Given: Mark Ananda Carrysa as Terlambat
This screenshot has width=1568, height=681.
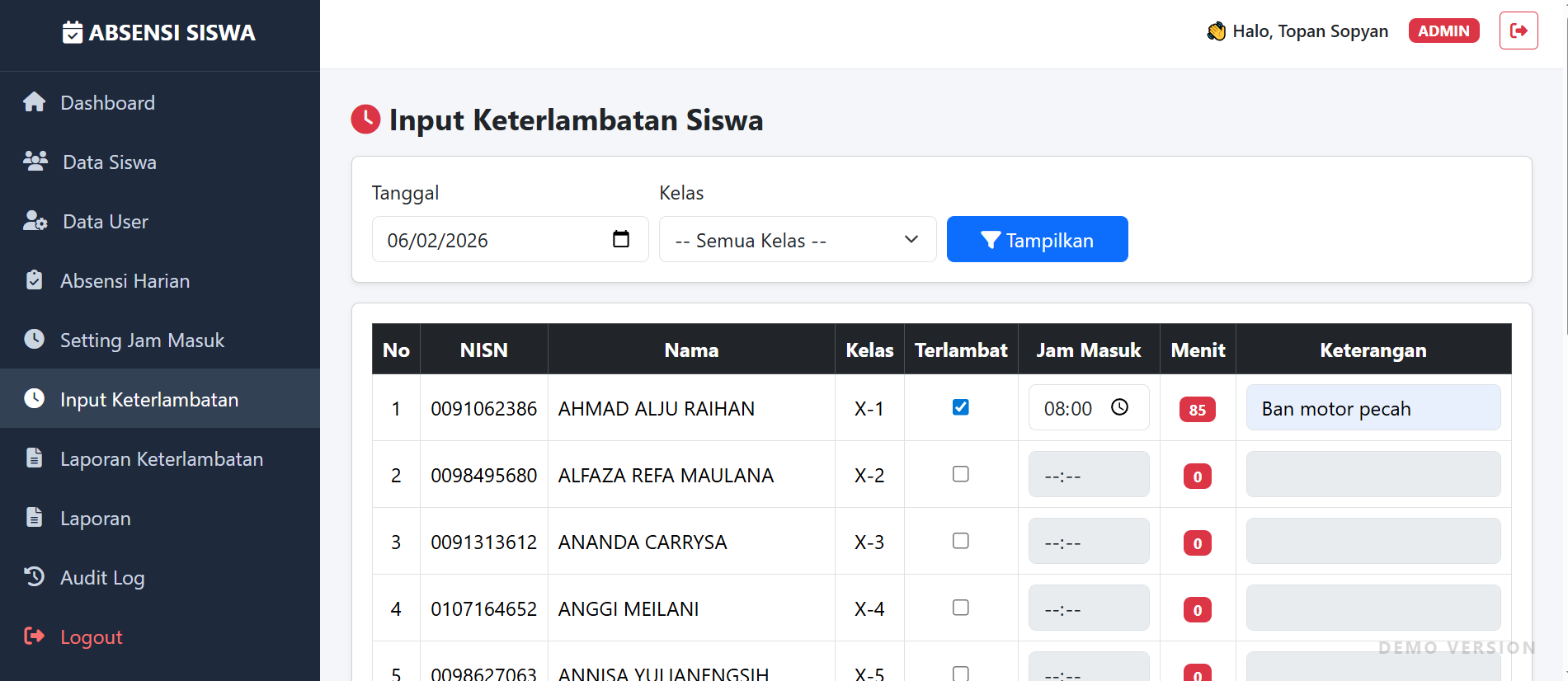Looking at the screenshot, I should click(x=960, y=541).
